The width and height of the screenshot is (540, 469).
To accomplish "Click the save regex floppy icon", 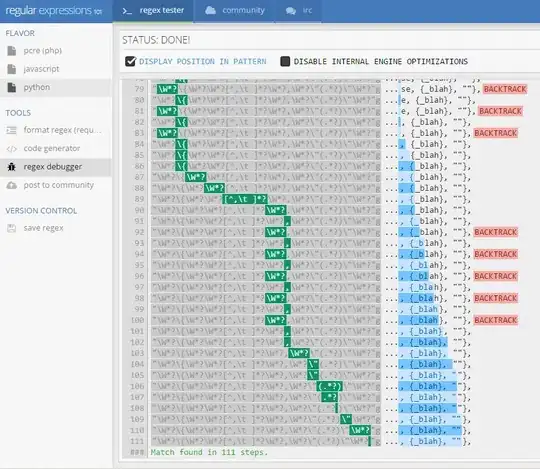I will pyautogui.click(x=11, y=228).
